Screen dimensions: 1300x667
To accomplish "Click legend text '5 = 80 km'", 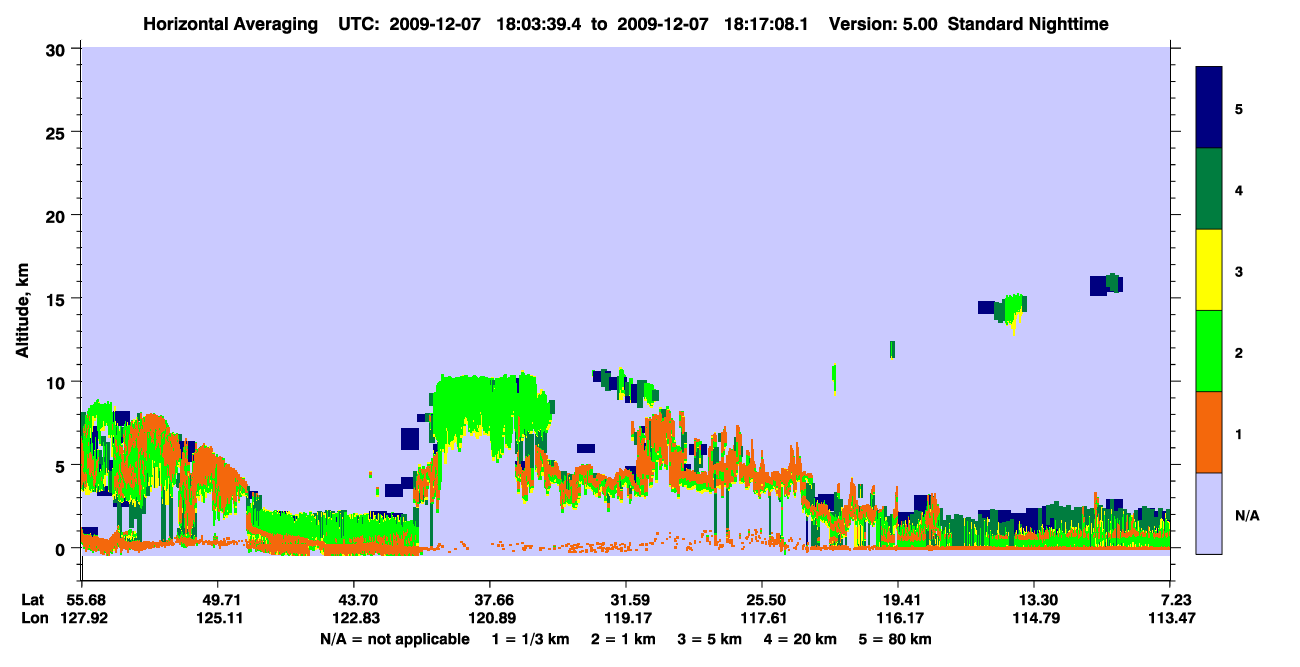I will [896, 639].
